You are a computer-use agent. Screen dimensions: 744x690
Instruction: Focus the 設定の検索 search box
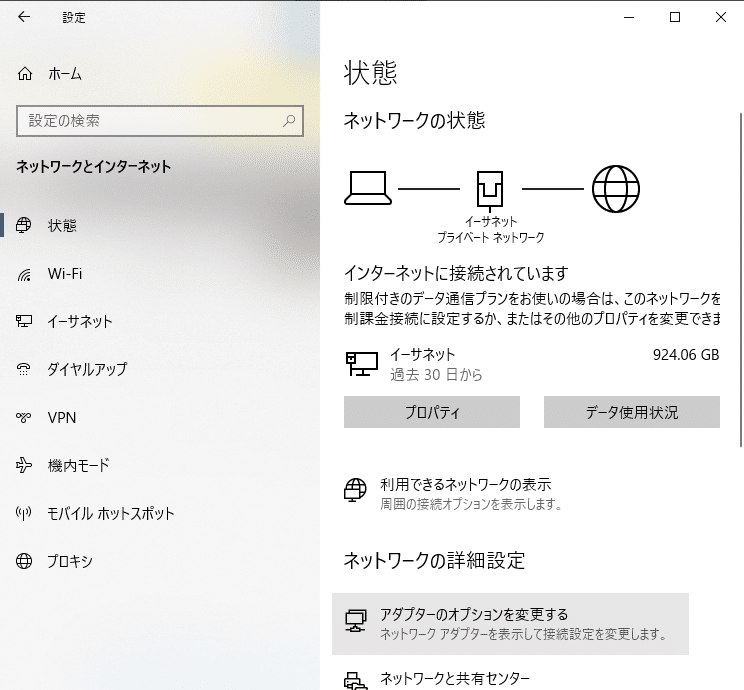[160, 121]
